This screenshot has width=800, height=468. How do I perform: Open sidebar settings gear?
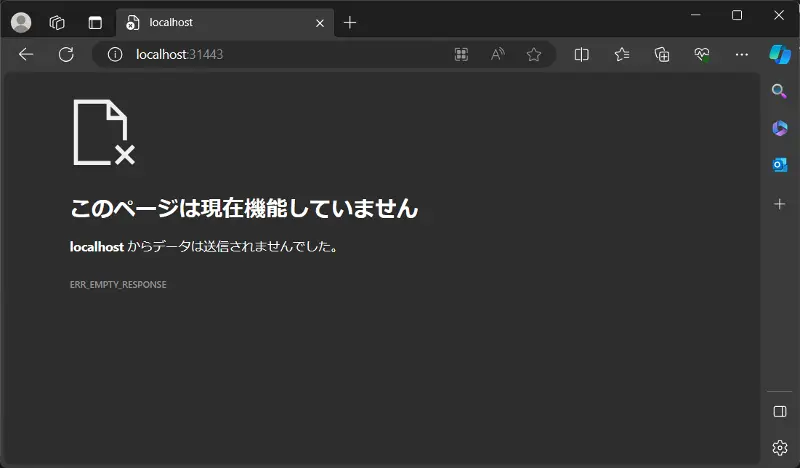click(780, 448)
